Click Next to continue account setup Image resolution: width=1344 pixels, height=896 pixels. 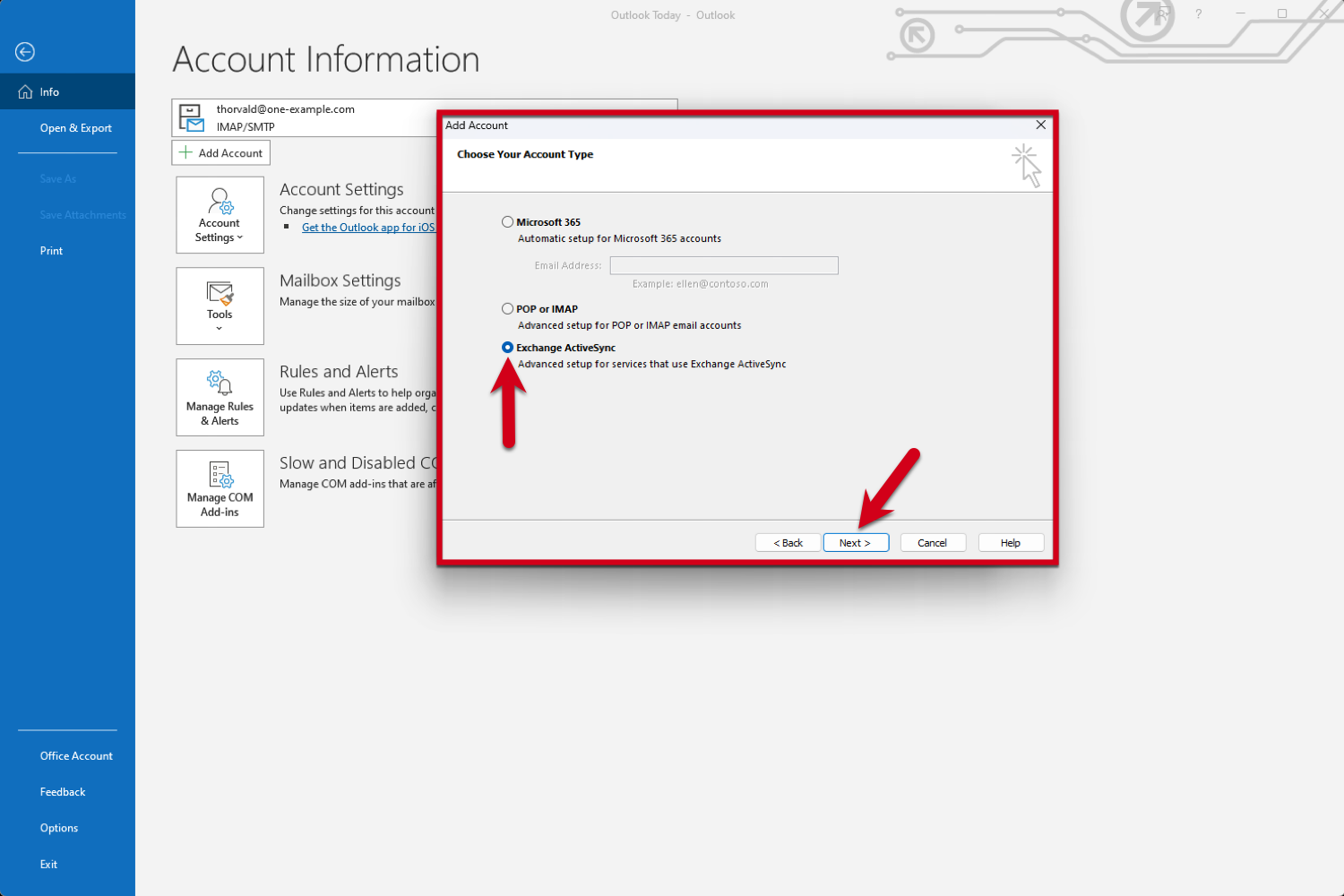point(855,542)
